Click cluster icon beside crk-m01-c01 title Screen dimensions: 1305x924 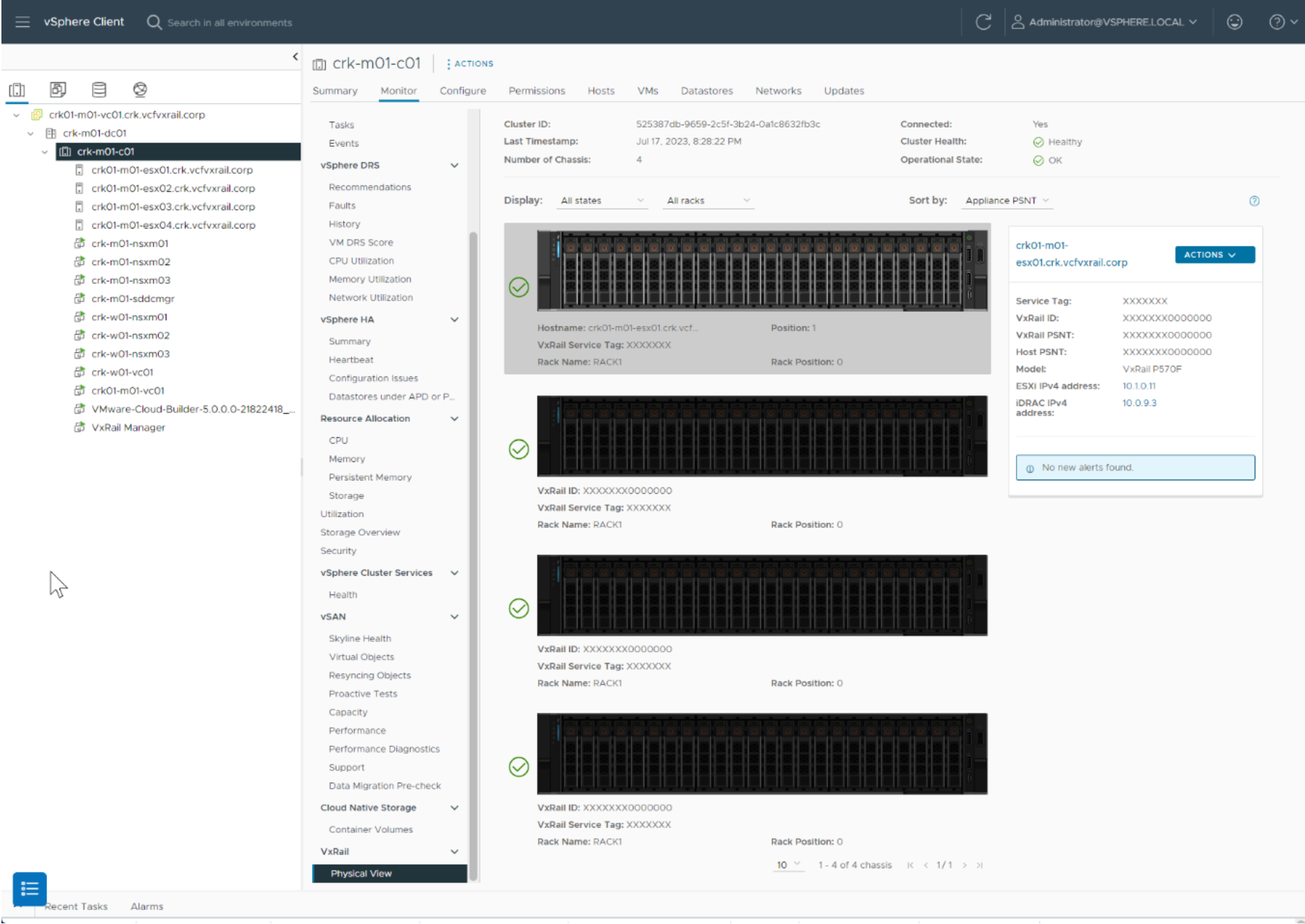tap(319, 64)
